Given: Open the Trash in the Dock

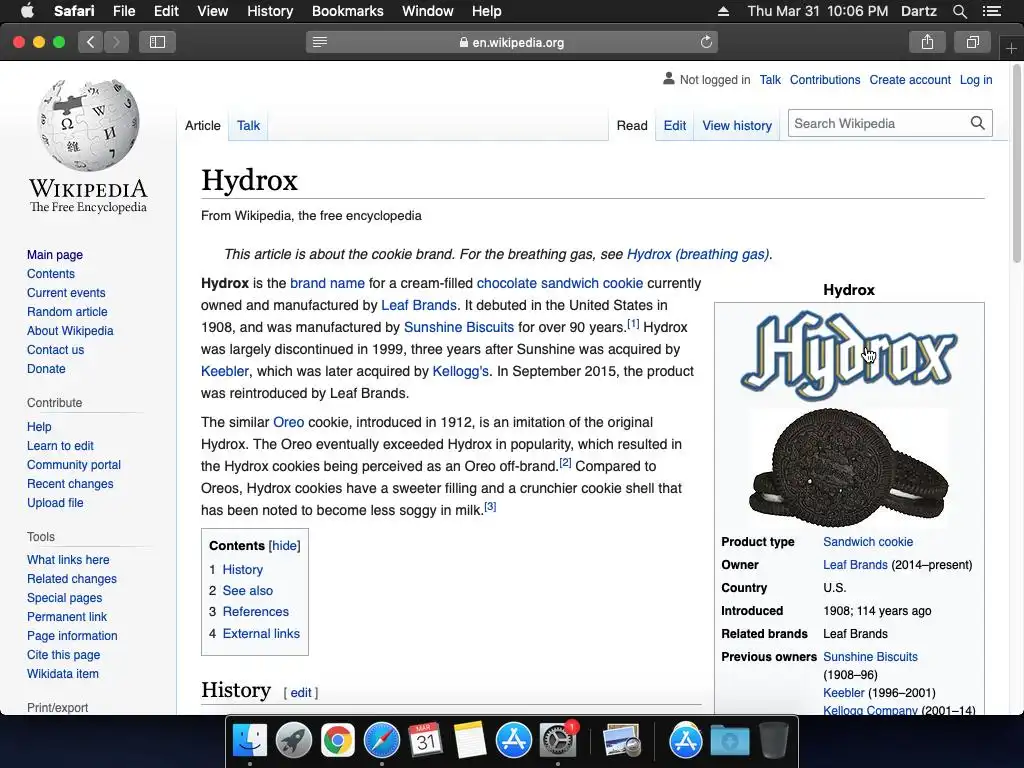Looking at the screenshot, I should (x=774, y=741).
